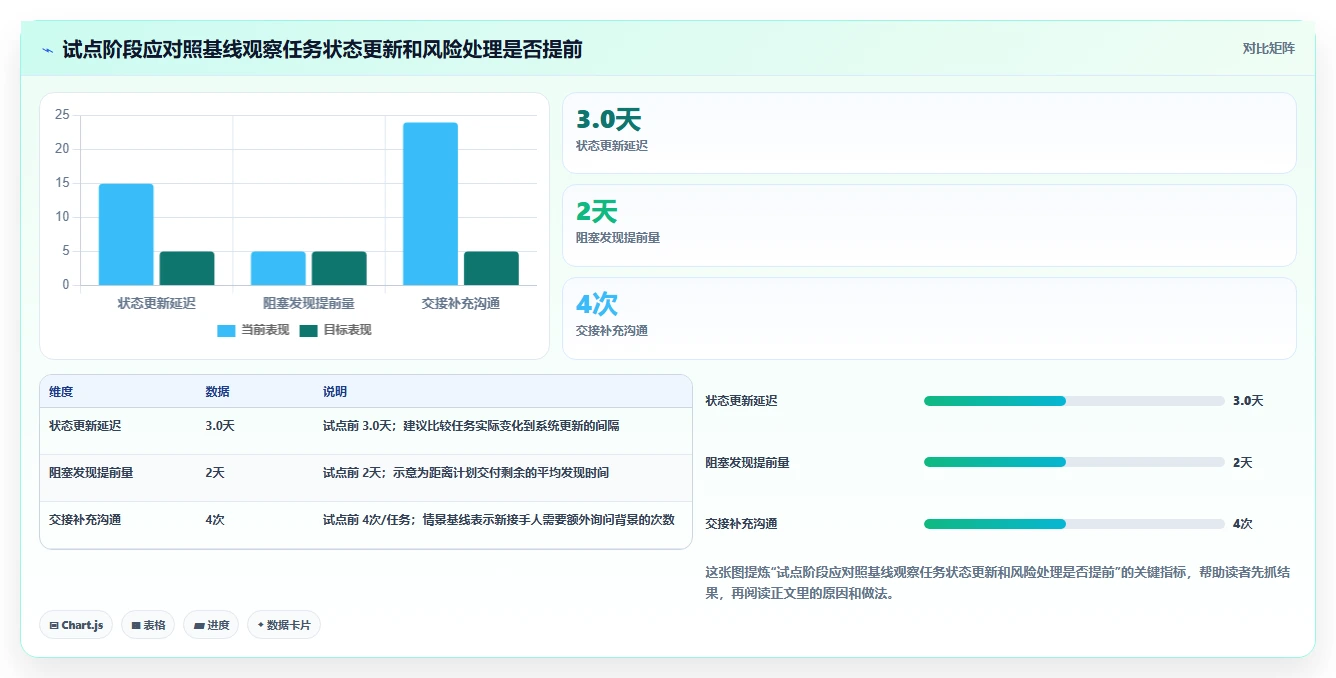Toggle the 当前表现 legend swatch
1336x678 pixels.
226,330
